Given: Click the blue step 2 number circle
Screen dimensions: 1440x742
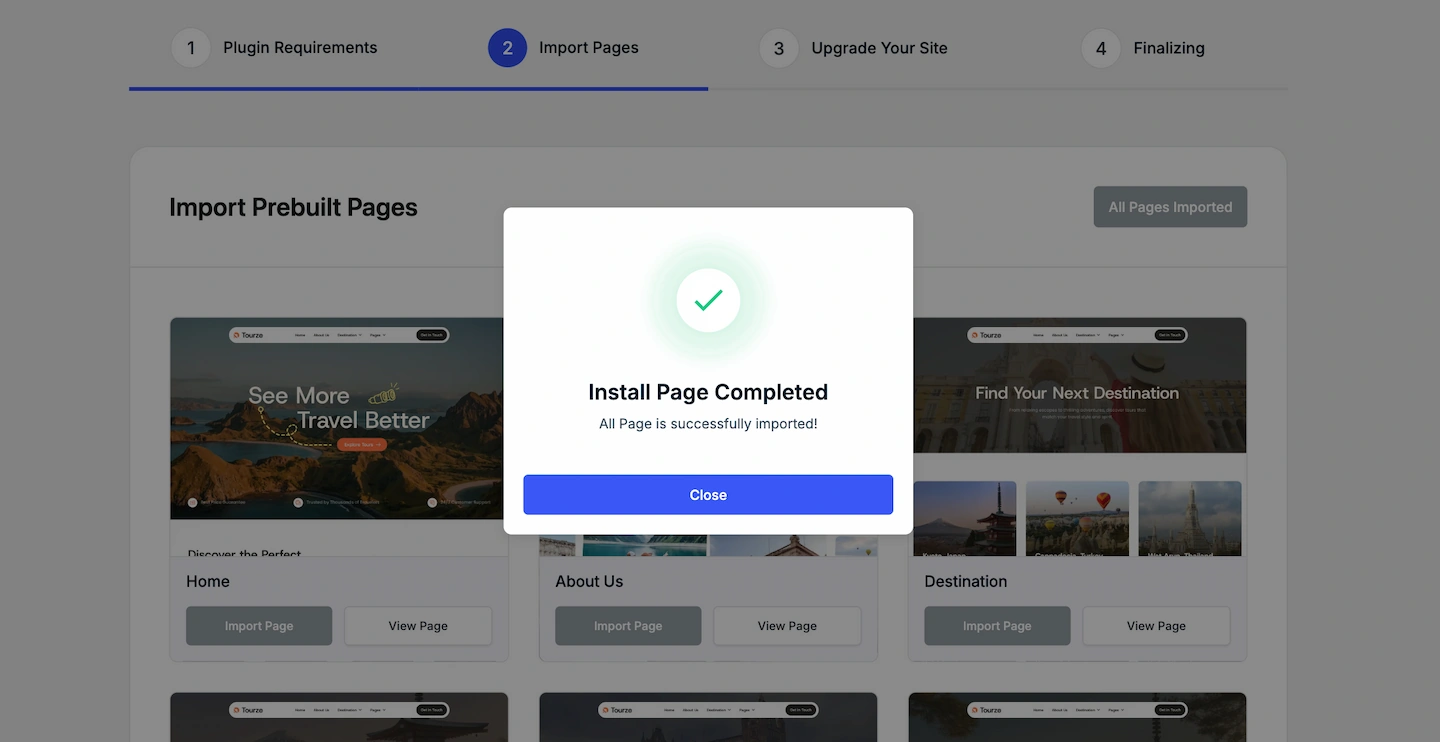Looking at the screenshot, I should coord(507,48).
